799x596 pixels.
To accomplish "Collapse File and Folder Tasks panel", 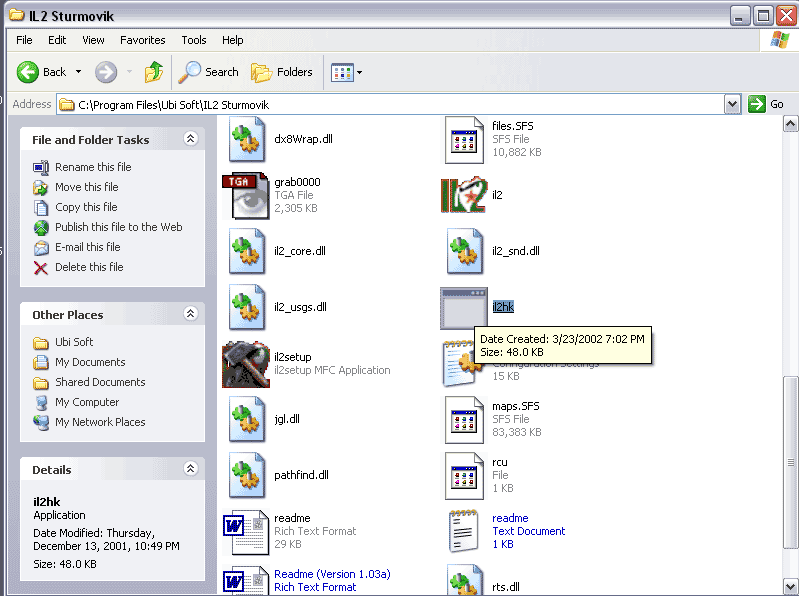I will pyautogui.click(x=191, y=139).
